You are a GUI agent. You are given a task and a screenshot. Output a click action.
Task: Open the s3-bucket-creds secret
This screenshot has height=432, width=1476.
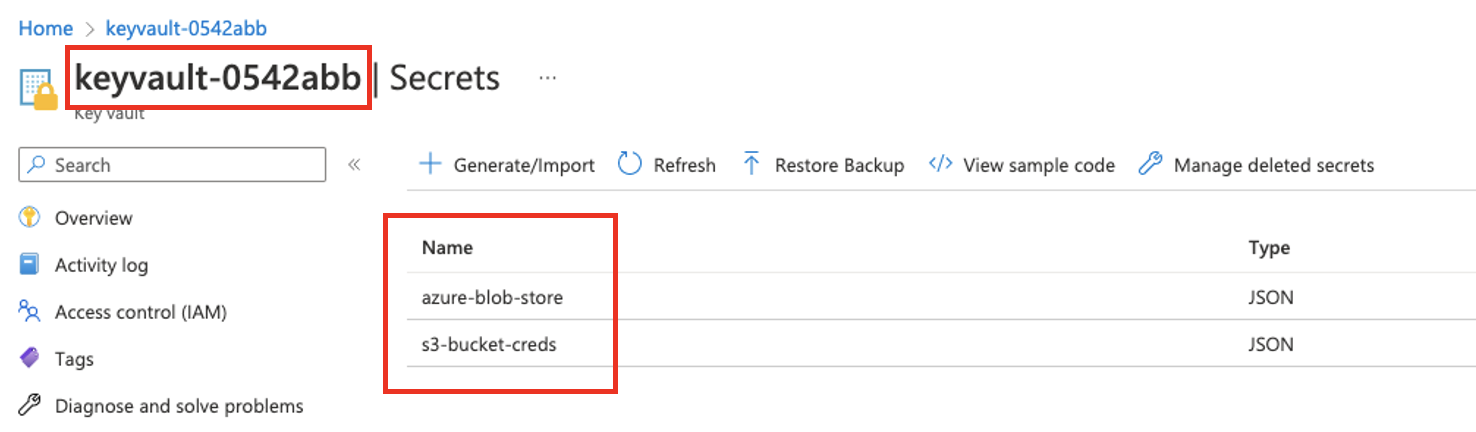pos(489,344)
